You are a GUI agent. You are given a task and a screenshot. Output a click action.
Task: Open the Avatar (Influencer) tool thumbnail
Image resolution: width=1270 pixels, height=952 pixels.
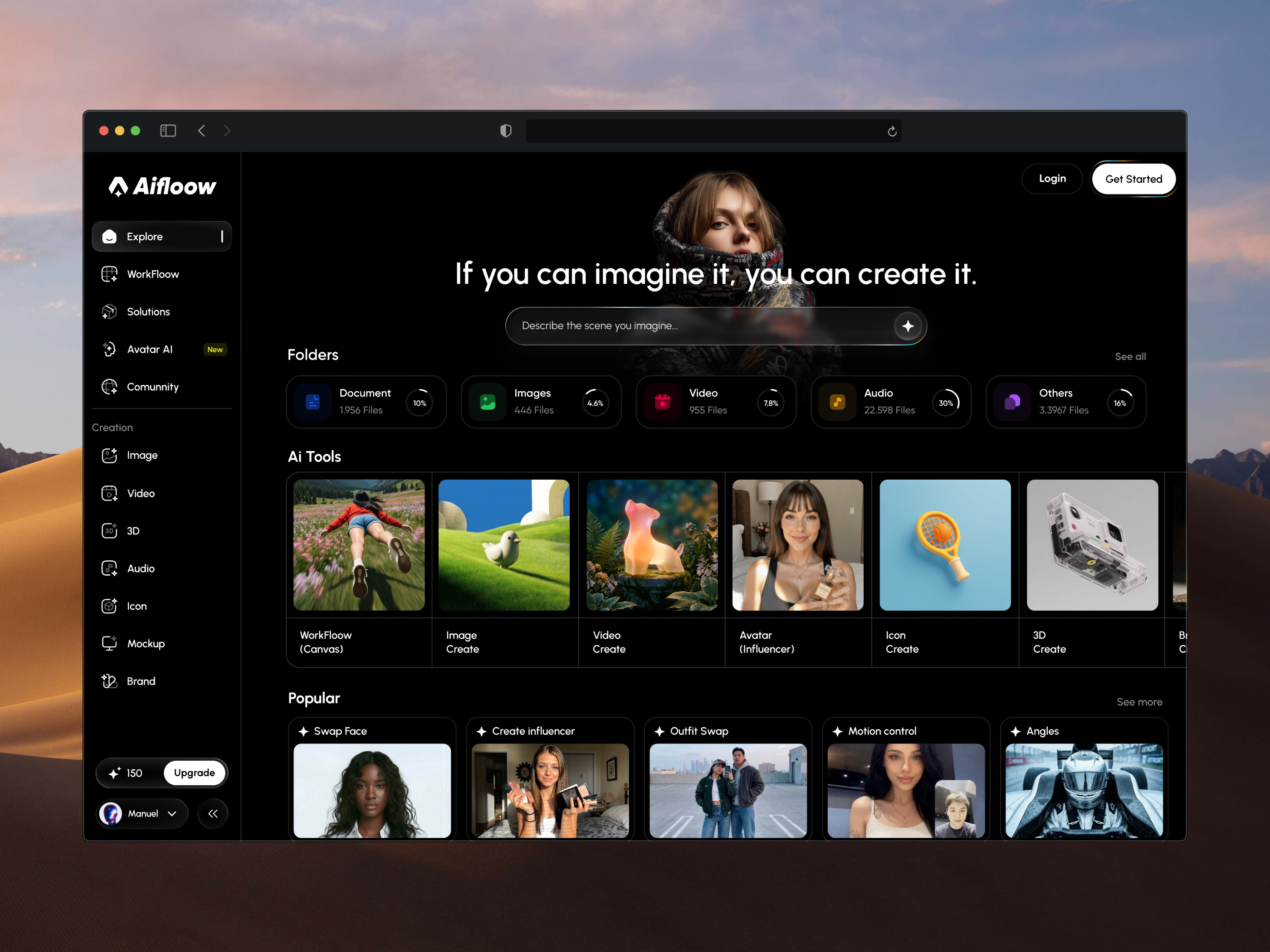[x=798, y=545]
